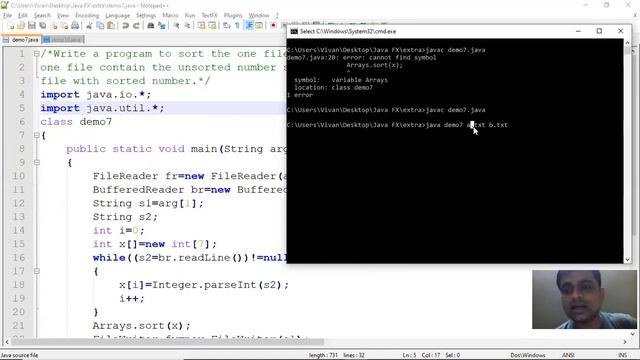This screenshot has height=360, width=640.
Task: Click the Synchronize Vertical Scrolling icon
Action: 202,26
